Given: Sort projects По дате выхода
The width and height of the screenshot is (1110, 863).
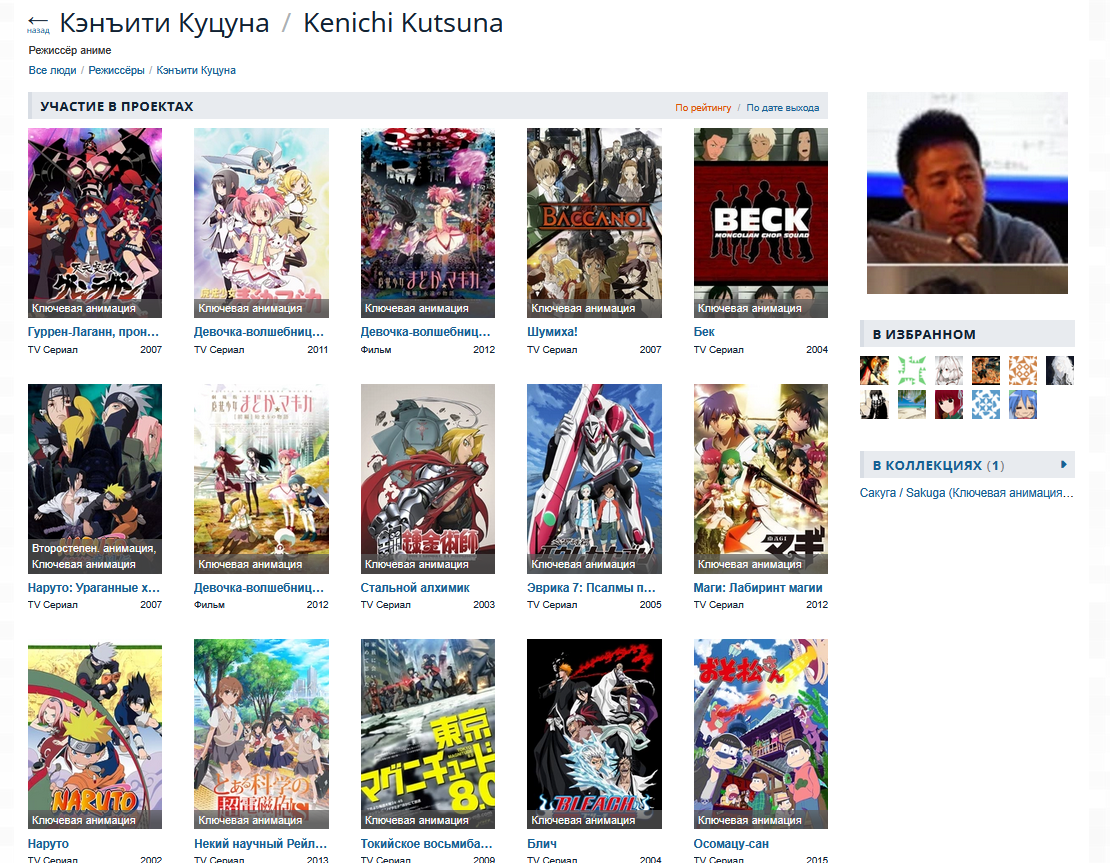Looking at the screenshot, I should pos(782,108).
